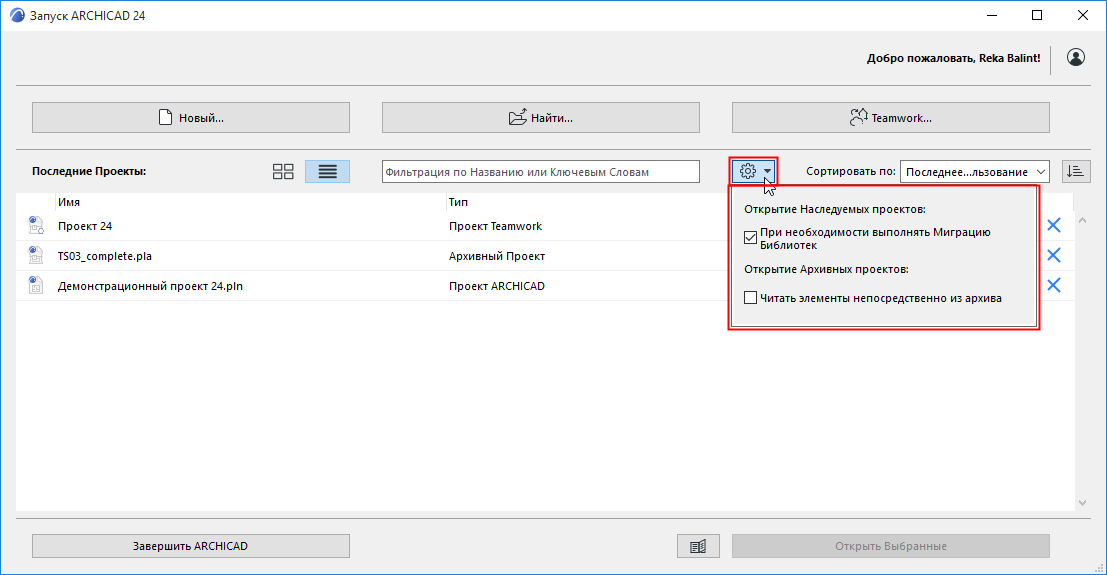
Task: Click the 'Новый...' button
Action: tap(191, 117)
